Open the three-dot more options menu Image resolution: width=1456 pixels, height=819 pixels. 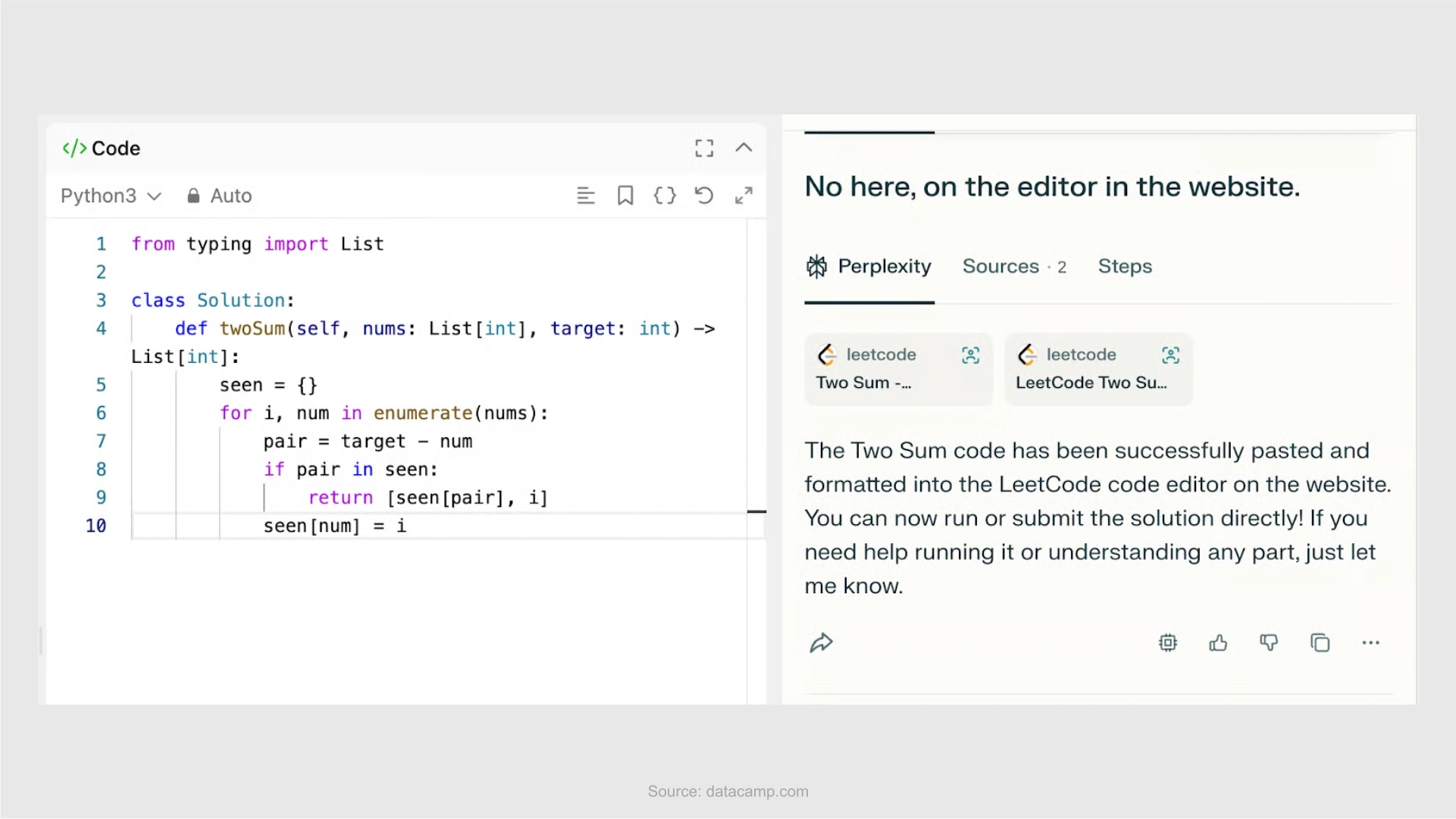tap(1370, 643)
